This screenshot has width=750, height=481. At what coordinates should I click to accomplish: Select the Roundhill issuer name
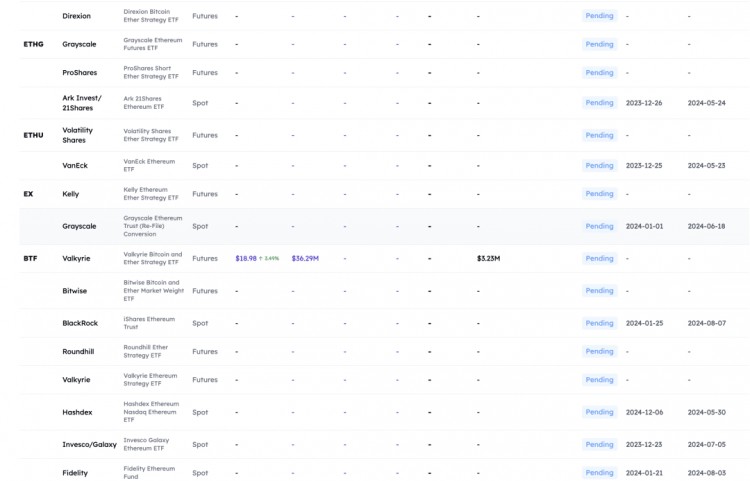coord(78,351)
